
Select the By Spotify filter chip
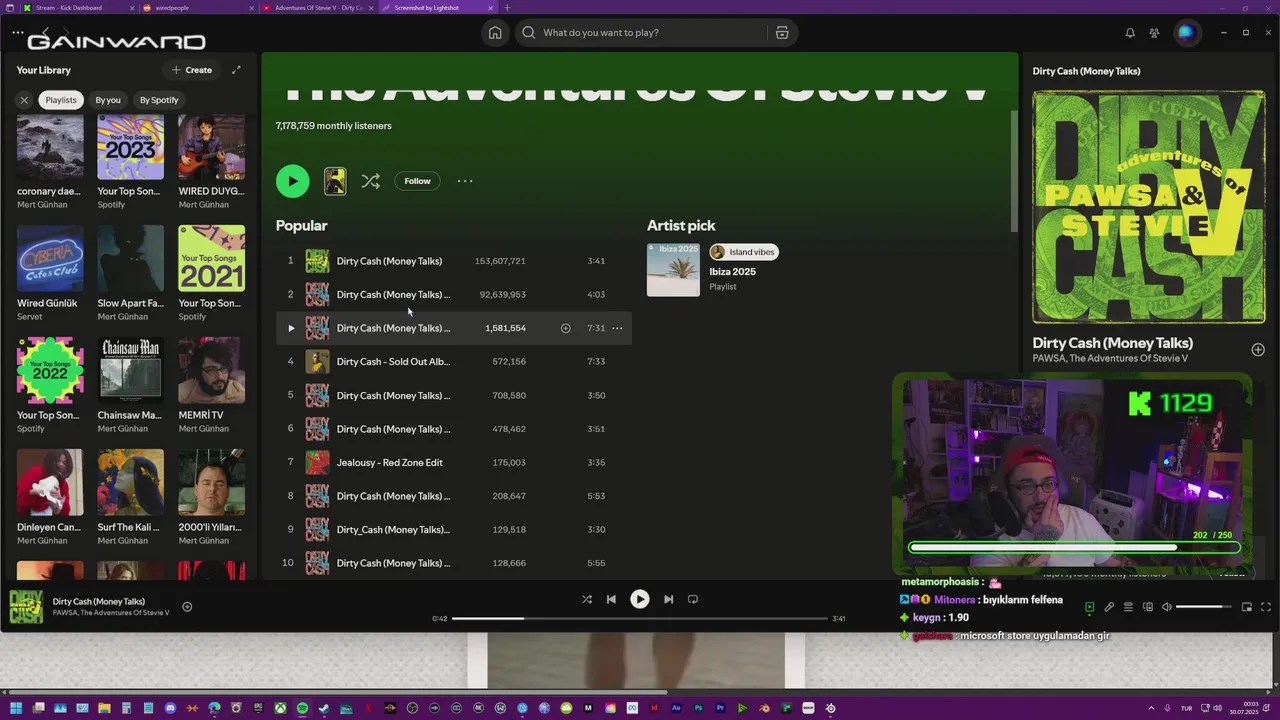click(159, 100)
